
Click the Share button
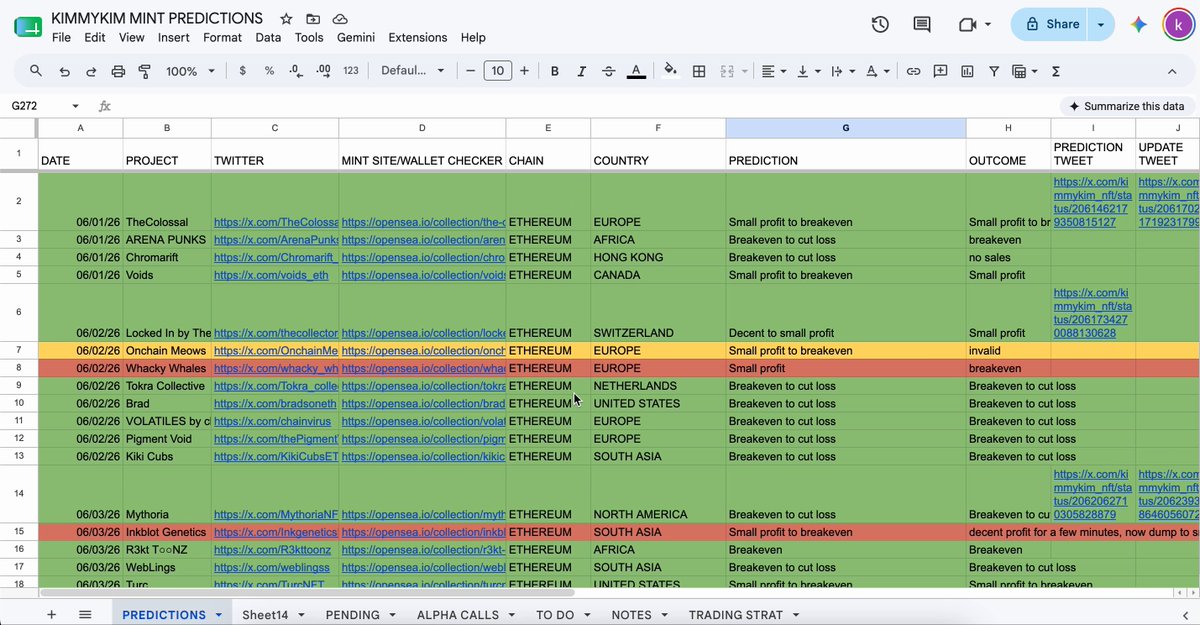(x=1051, y=24)
